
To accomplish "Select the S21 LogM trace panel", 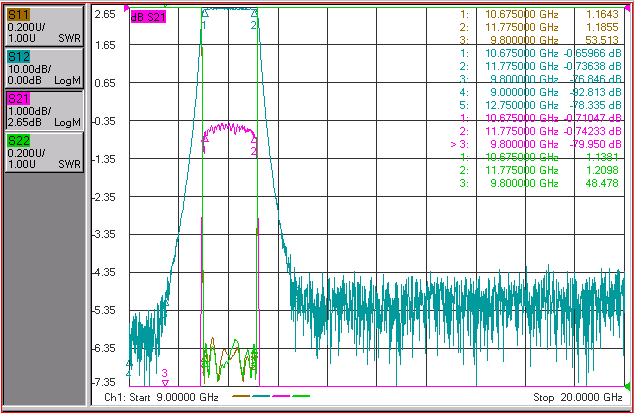I will point(44,110).
